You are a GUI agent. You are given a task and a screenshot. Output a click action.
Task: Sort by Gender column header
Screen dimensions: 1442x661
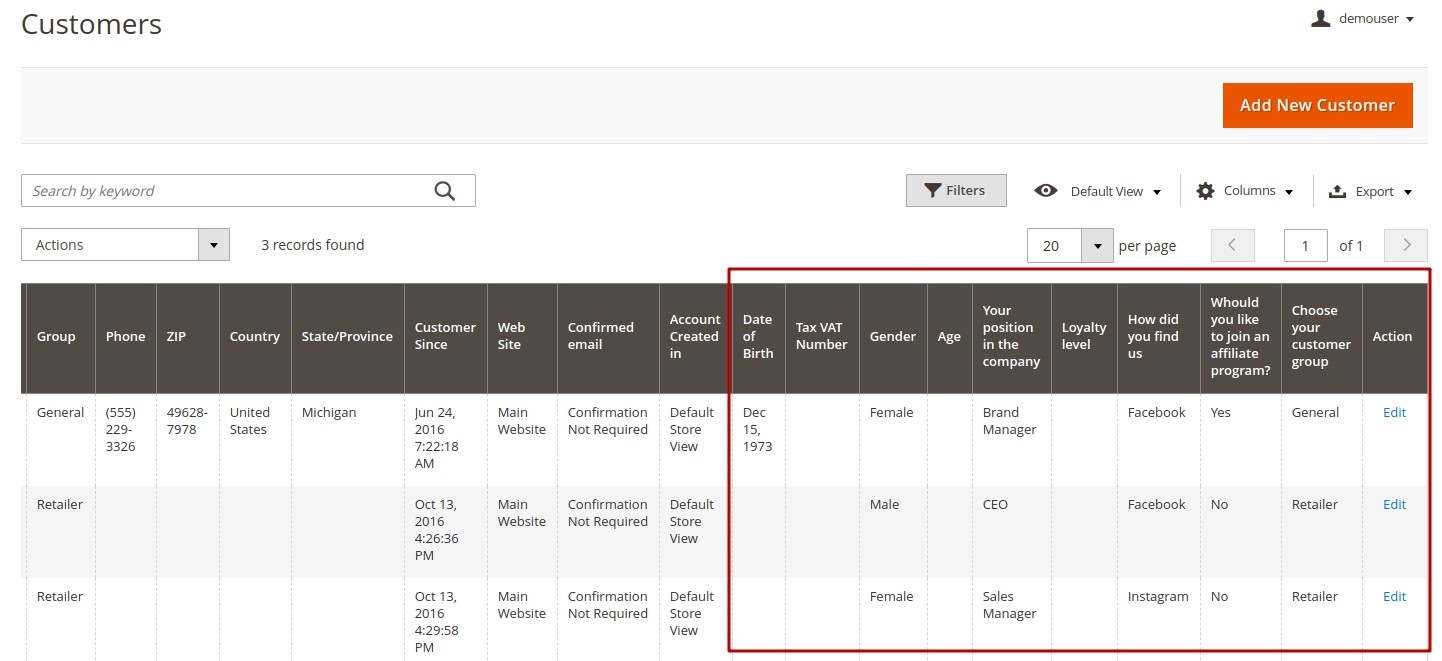click(x=892, y=336)
